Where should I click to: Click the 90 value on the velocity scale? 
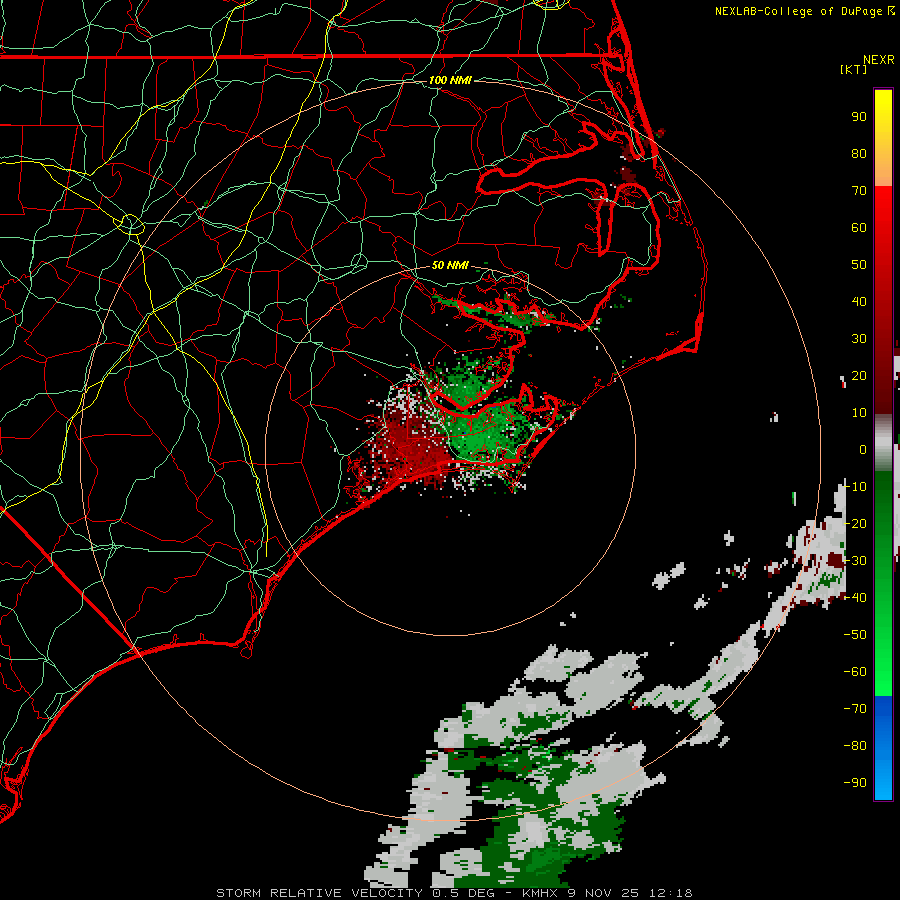tap(859, 117)
